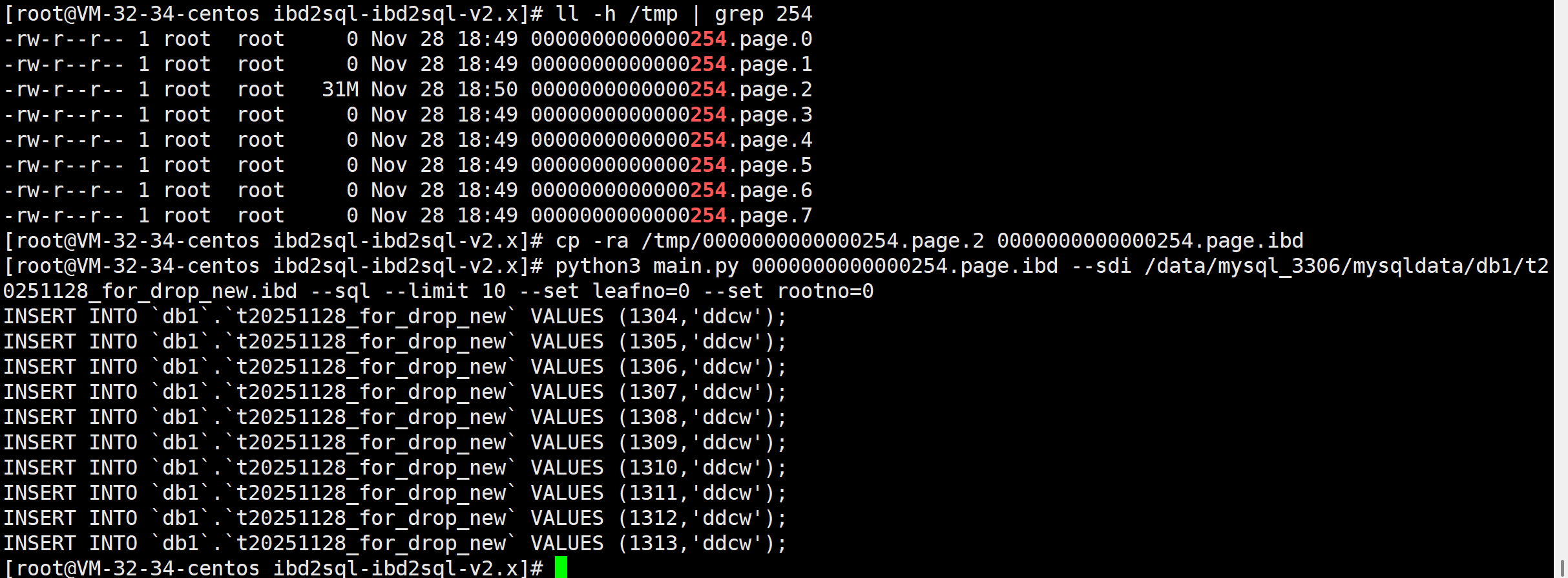1568x578 pixels.
Task: Click the 'cp -ra' command text
Action: click(592, 241)
